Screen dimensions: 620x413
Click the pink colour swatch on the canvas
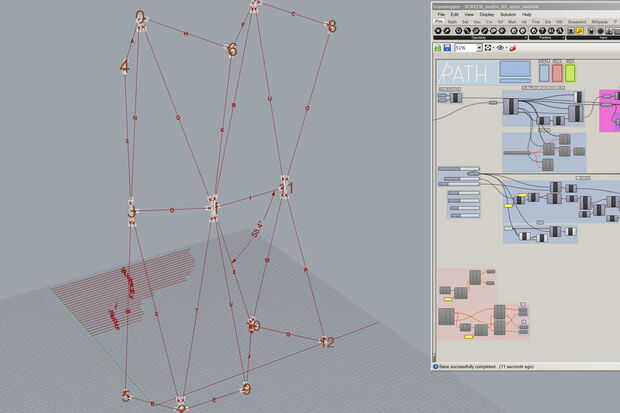557,73
